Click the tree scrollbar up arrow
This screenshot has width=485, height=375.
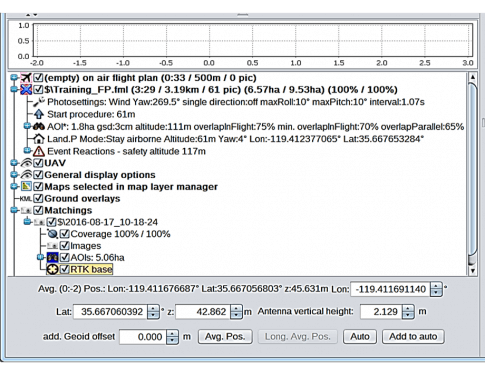[x=473, y=77]
